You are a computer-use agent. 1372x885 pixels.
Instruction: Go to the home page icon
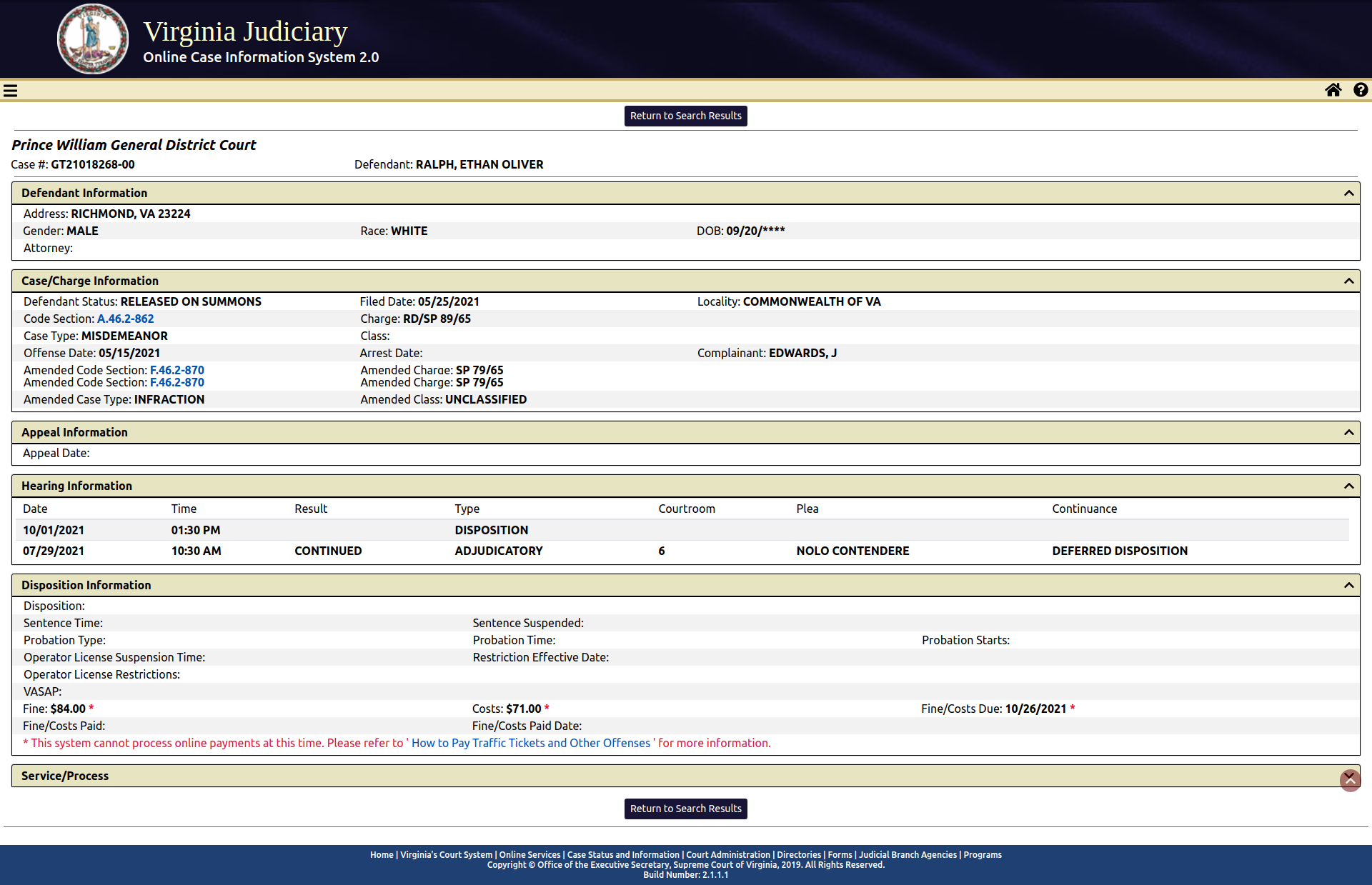tap(1333, 90)
